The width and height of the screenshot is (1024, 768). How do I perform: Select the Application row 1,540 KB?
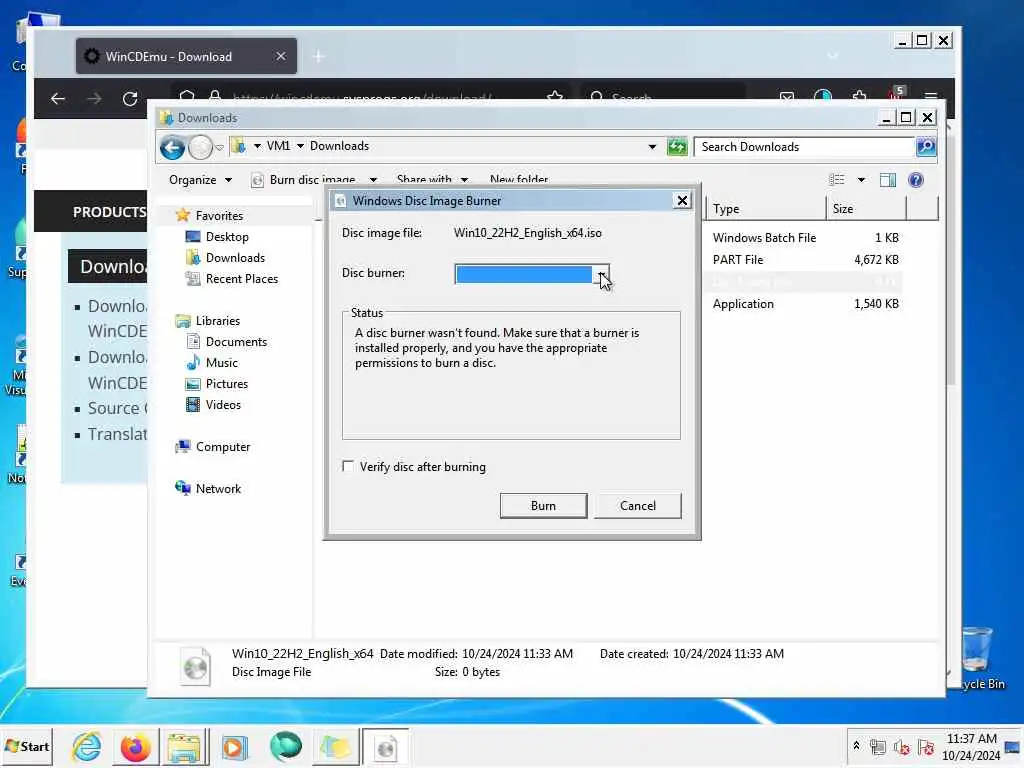(805, 304)
